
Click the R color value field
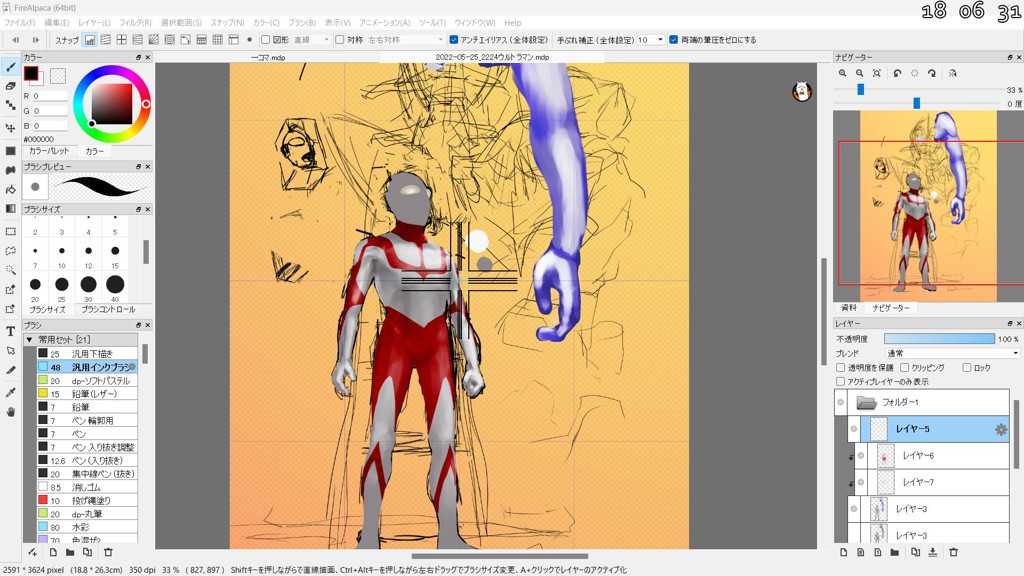(50, 96)
